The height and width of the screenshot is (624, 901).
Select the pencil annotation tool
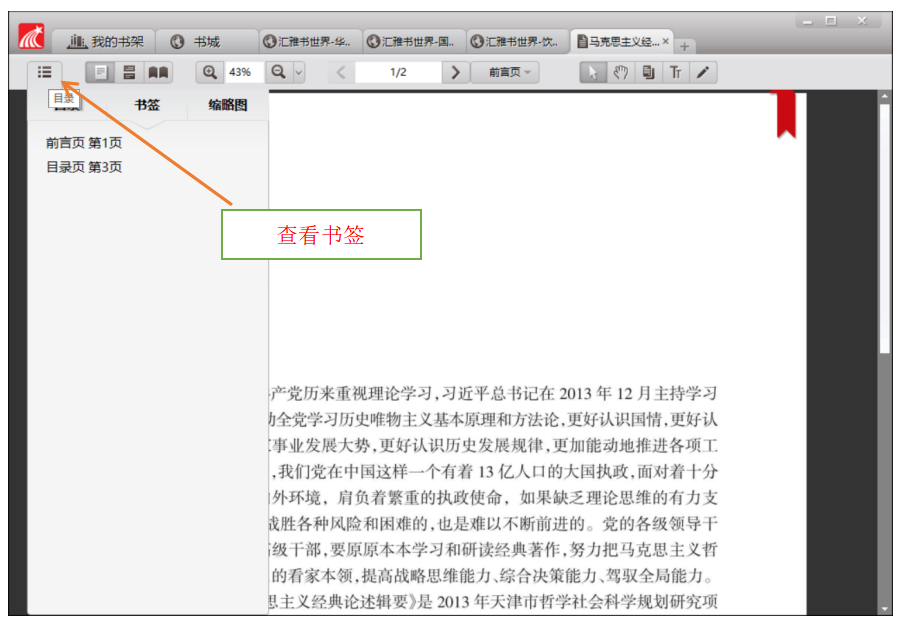tap(703, 72)
